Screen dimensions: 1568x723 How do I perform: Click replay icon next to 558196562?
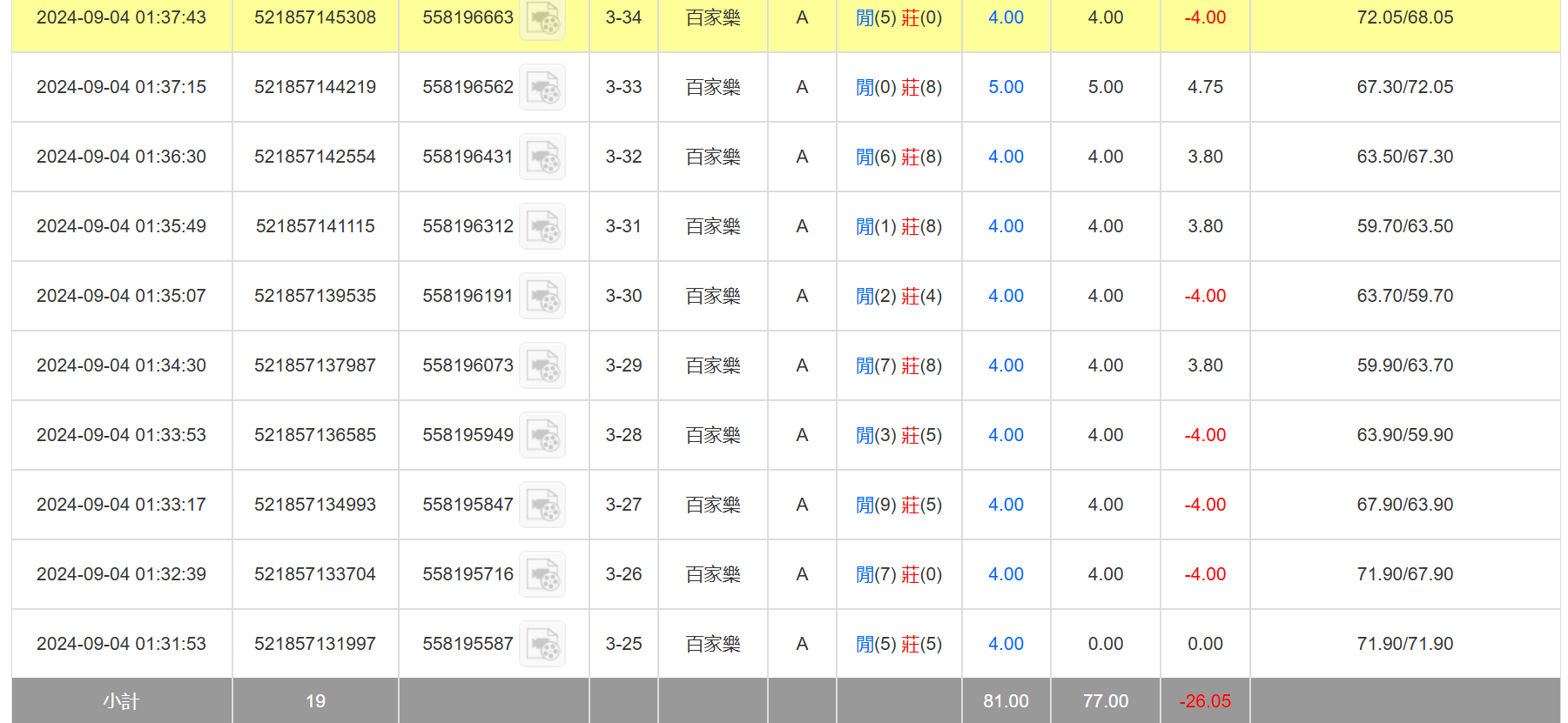(542, 87)
